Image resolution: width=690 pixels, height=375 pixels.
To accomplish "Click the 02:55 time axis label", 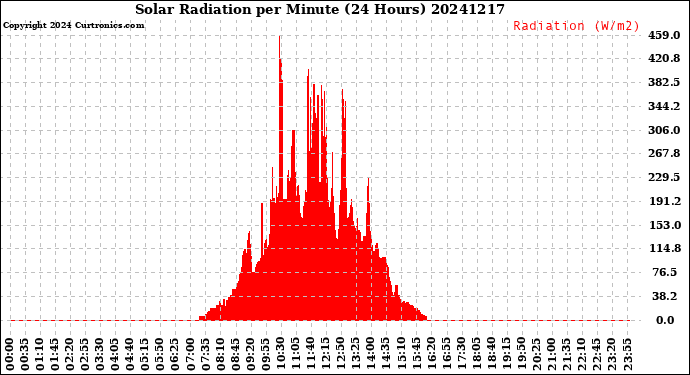I will click(x=85, y=355).
